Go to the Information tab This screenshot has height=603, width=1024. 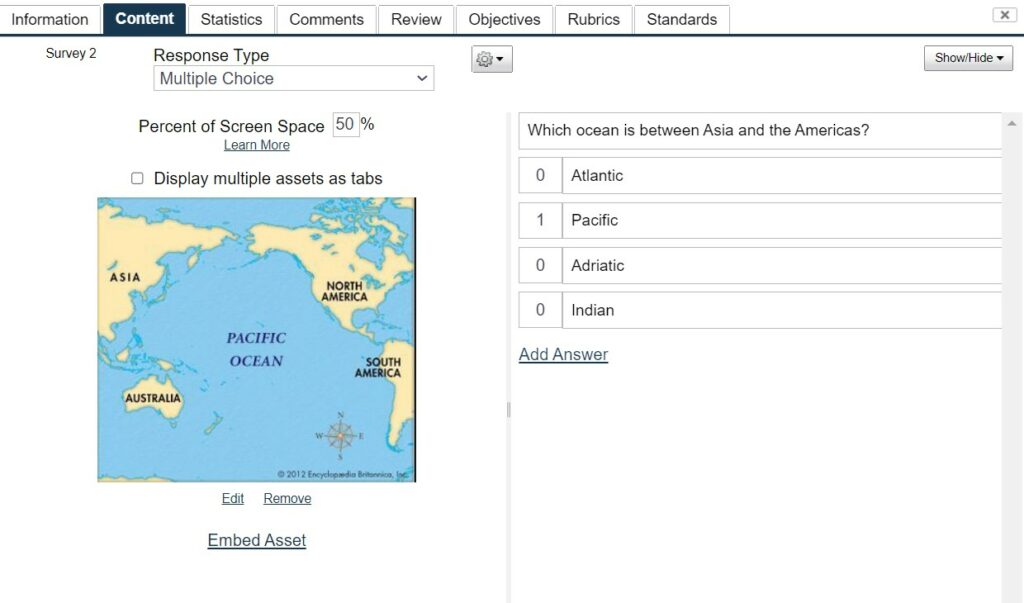[50, 20]
